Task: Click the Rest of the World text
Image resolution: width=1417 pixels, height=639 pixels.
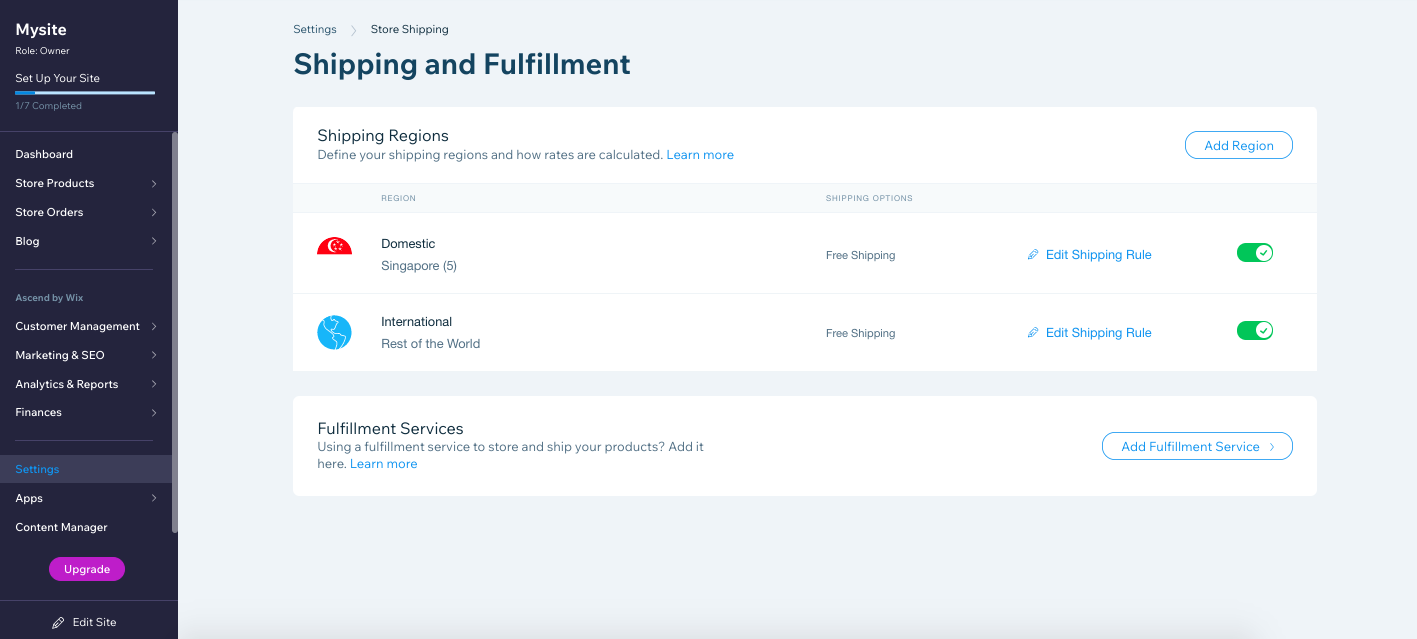Action: coord(430,344)
